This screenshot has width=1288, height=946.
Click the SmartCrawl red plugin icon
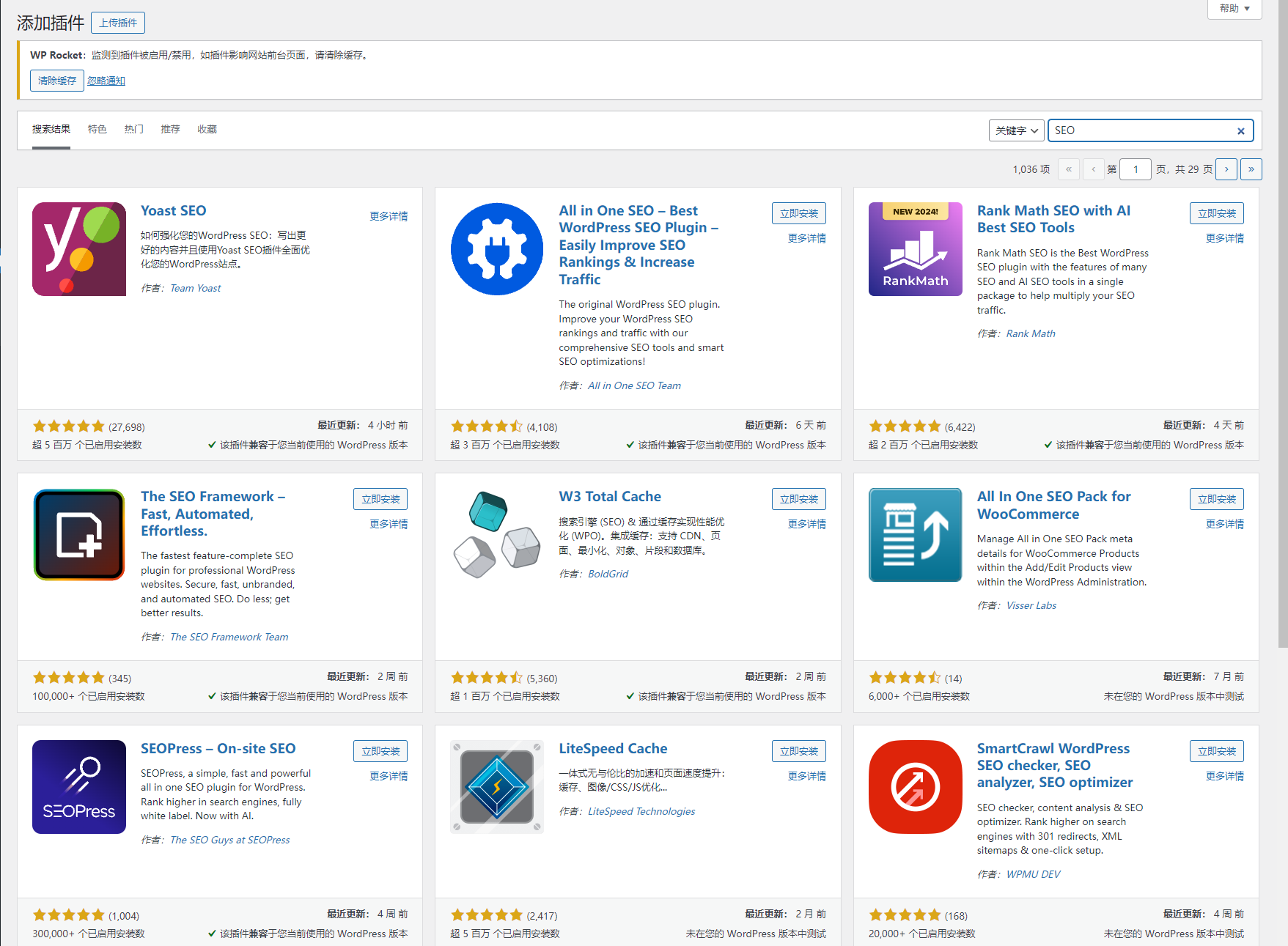click(x=915, y=787)
